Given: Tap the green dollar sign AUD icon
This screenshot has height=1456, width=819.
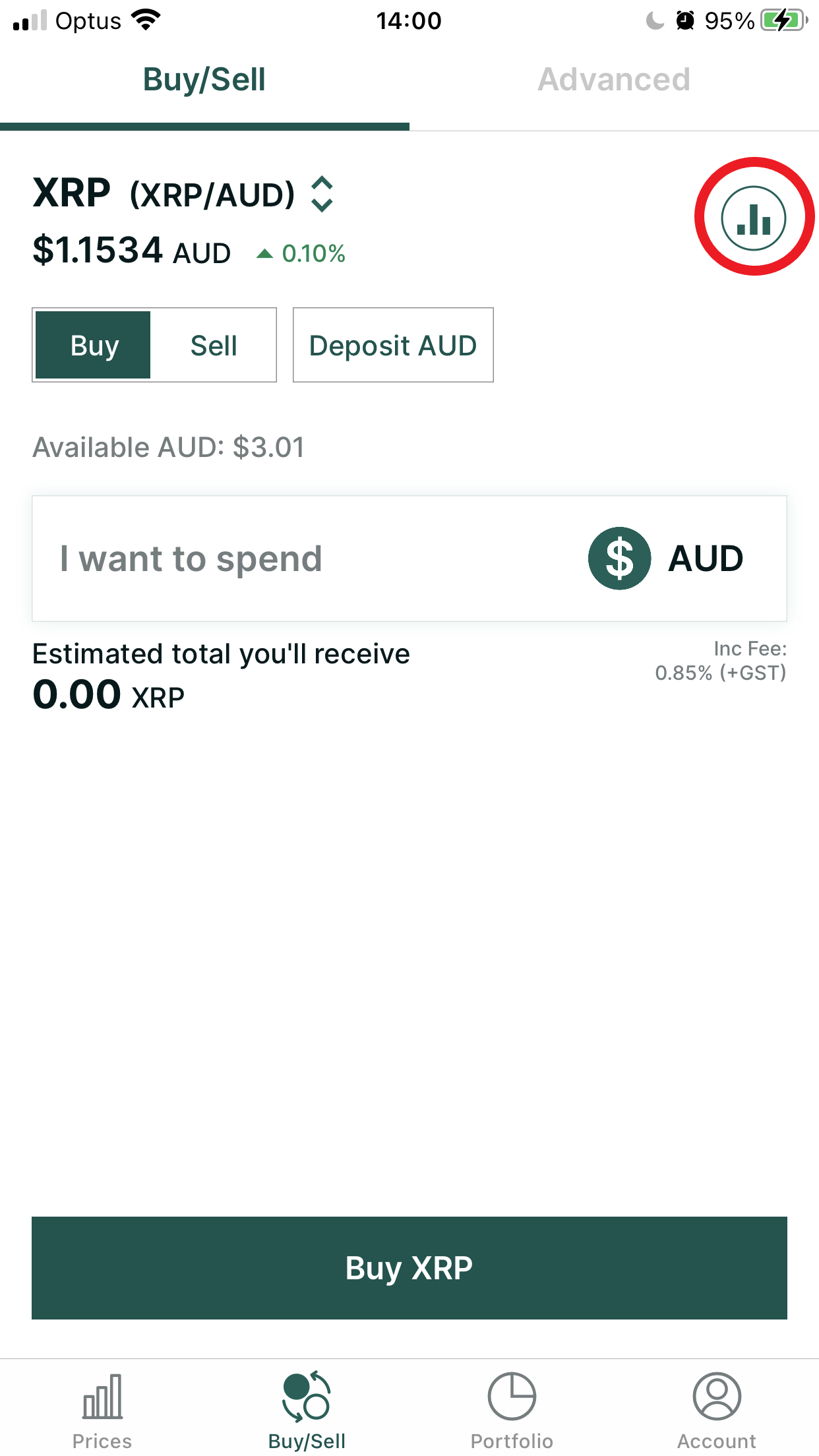Looking at the screenshot, I should point(619,559).
